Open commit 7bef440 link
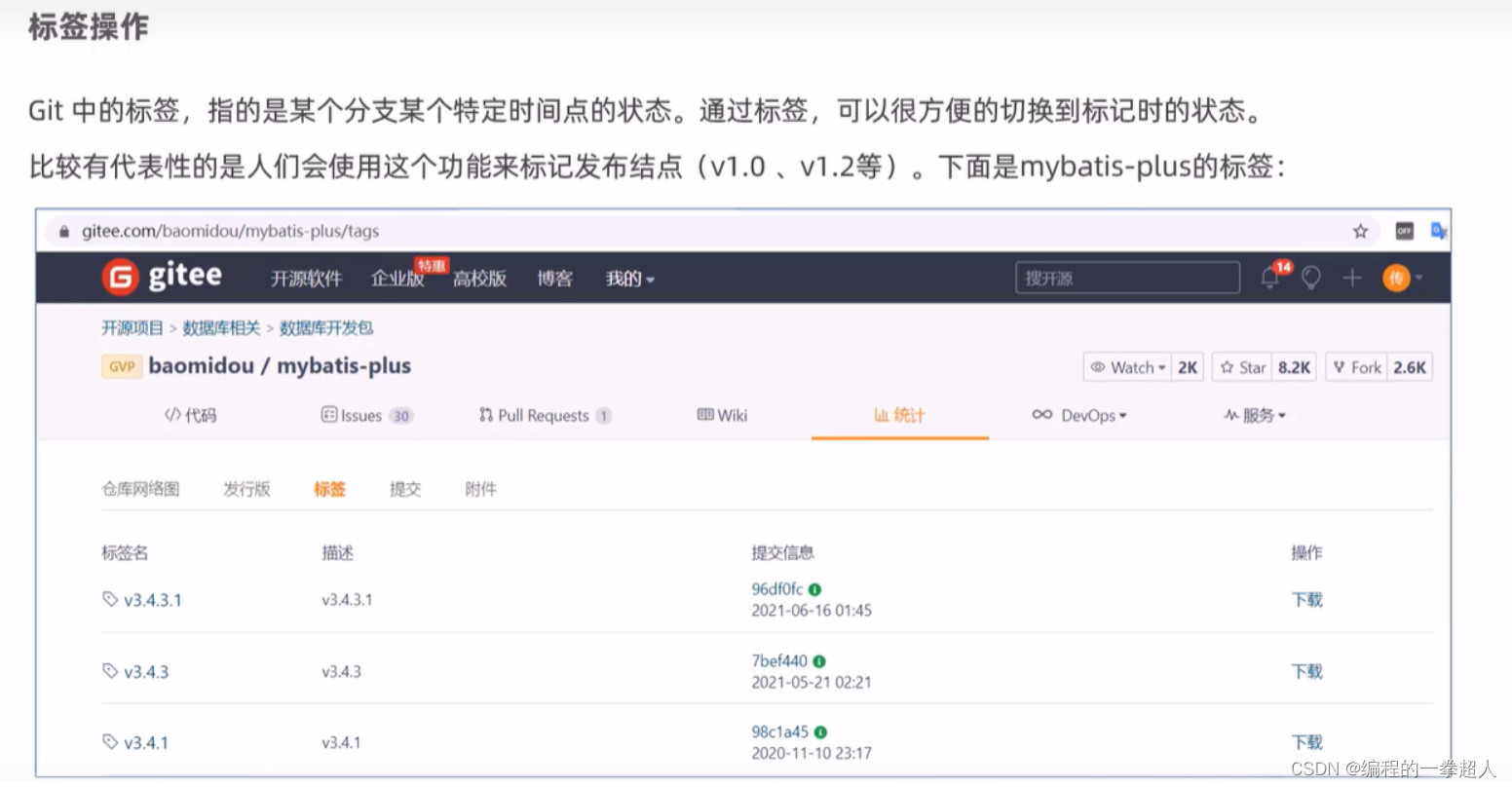 tap(779, 661)
